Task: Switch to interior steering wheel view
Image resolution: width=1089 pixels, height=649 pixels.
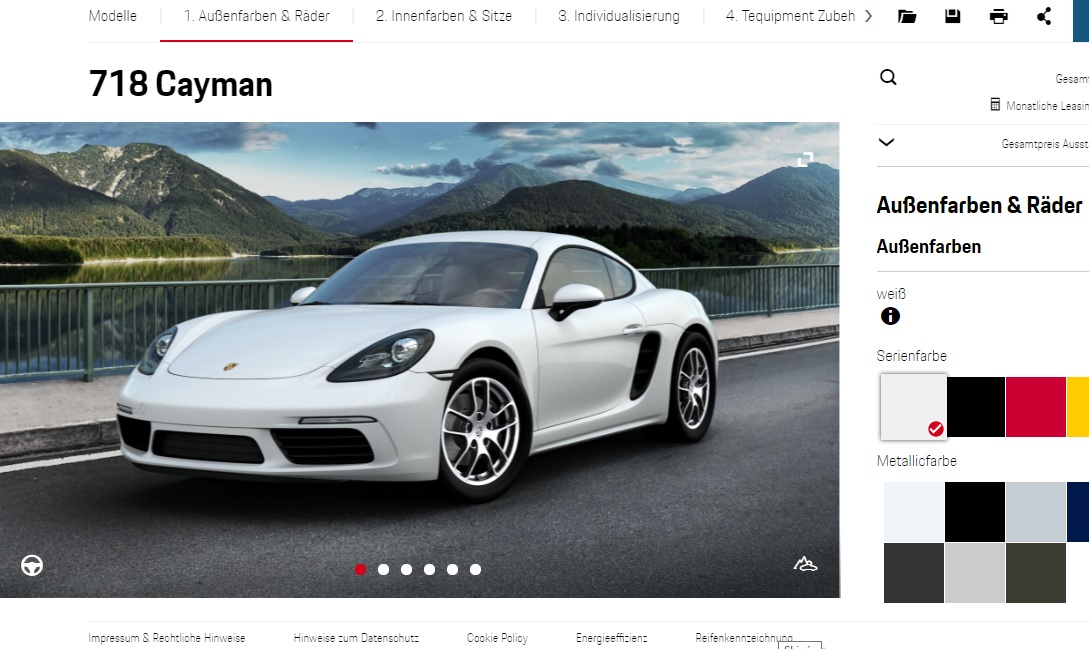Action: coord(32,566)
